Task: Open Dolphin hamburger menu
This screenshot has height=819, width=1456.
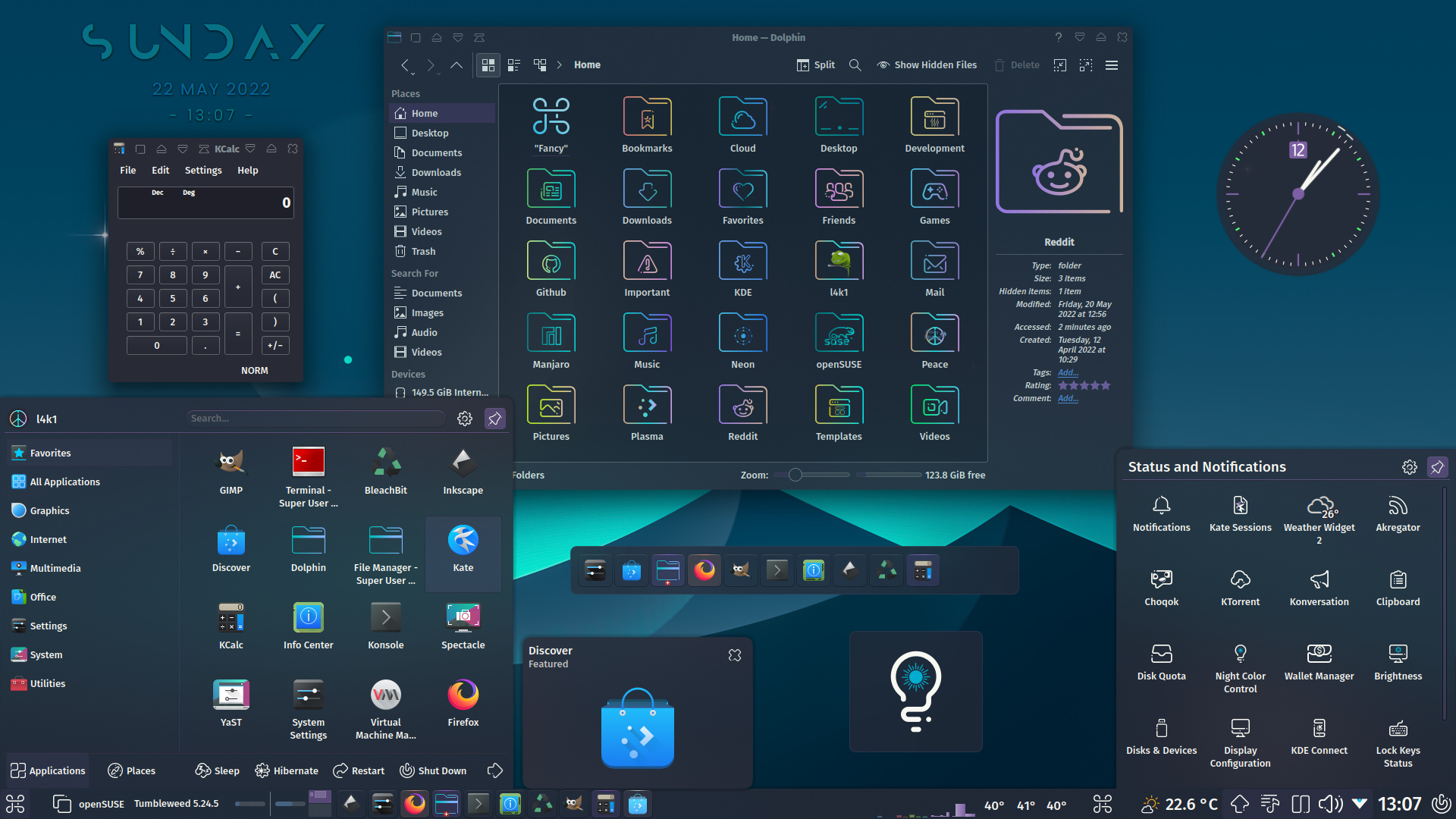Action: pyautogui.click(x=1112, y=65)
